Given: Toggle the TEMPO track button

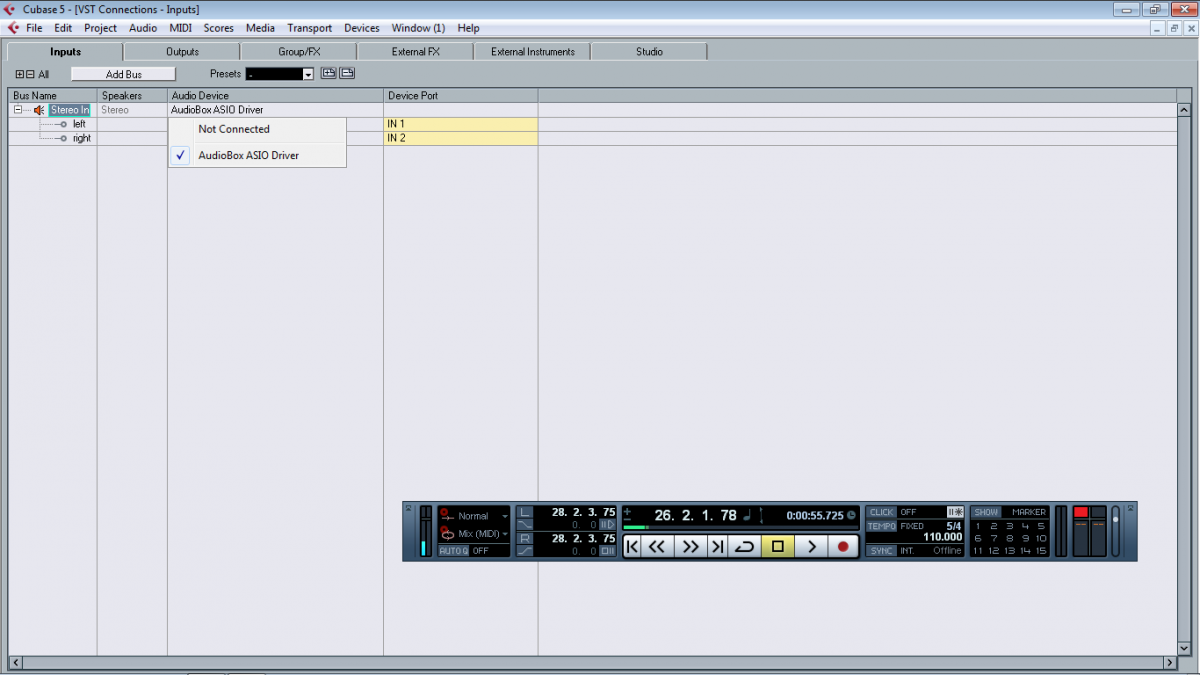Looking at the screenshot, I should [881, 526].
